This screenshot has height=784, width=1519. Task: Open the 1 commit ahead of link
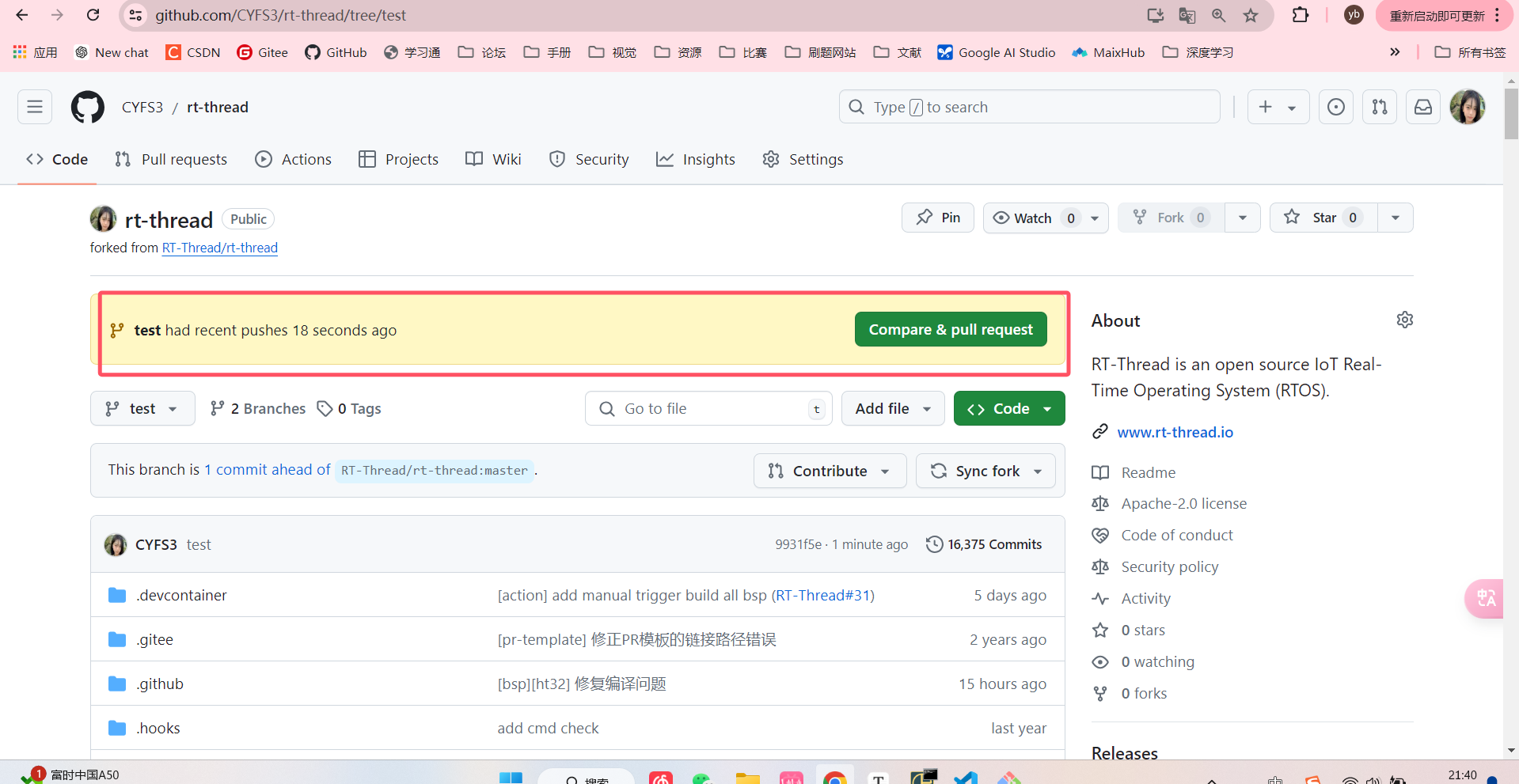(x=268, y=470)
